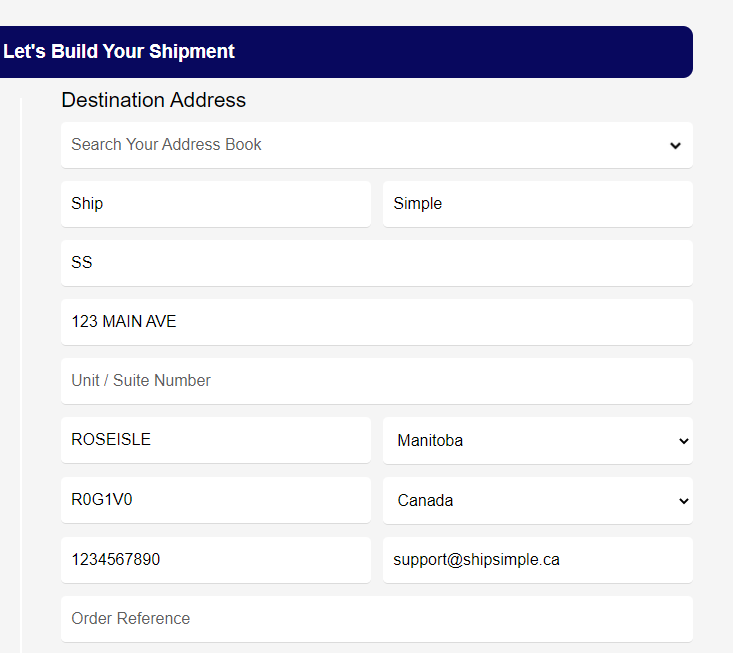Focus the last name field containing Simple

tap(538, 204)
